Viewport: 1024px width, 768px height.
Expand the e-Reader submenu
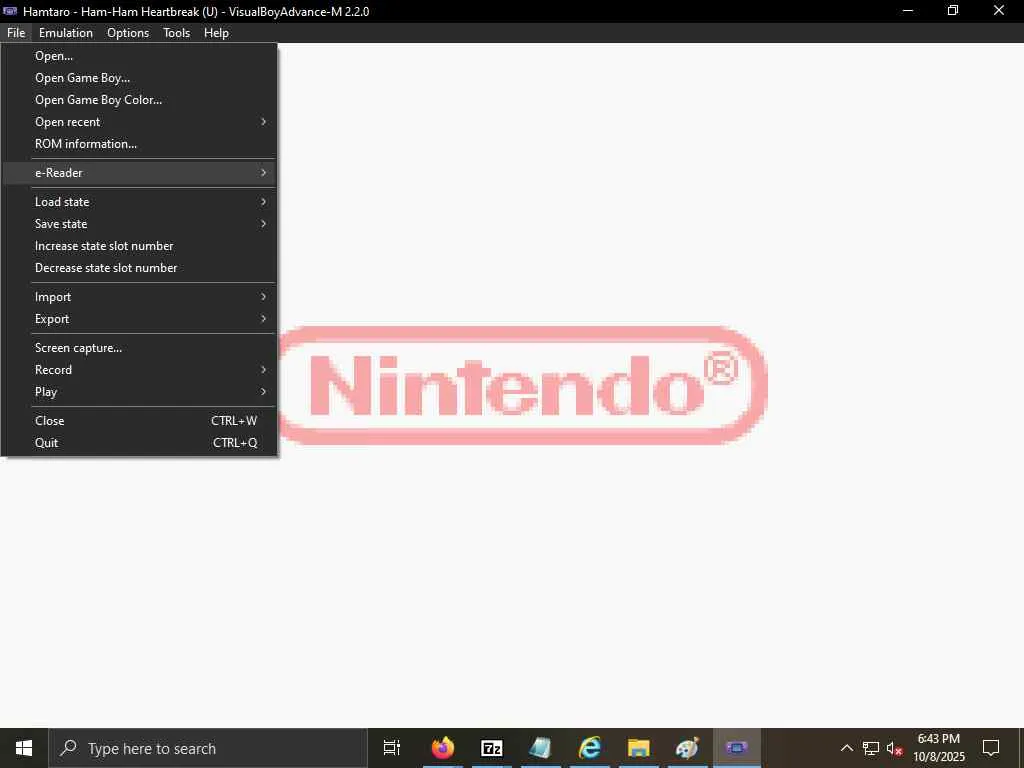pos(139,173)
